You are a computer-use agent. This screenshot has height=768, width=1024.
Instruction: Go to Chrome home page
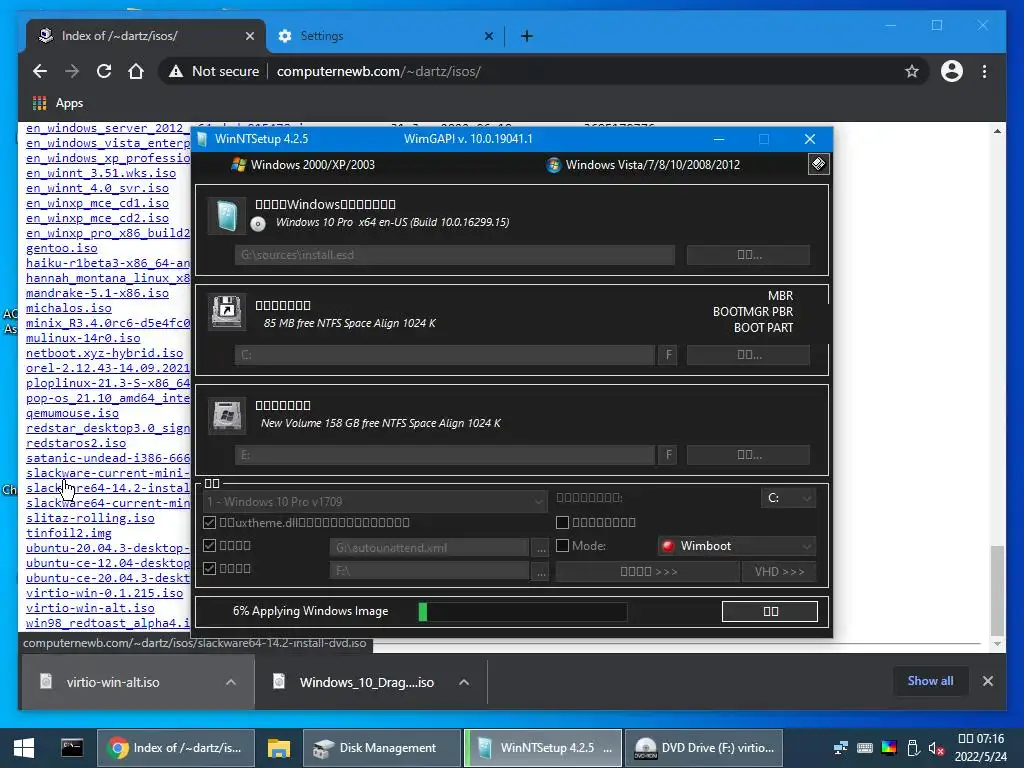click(x=136, y=71)
